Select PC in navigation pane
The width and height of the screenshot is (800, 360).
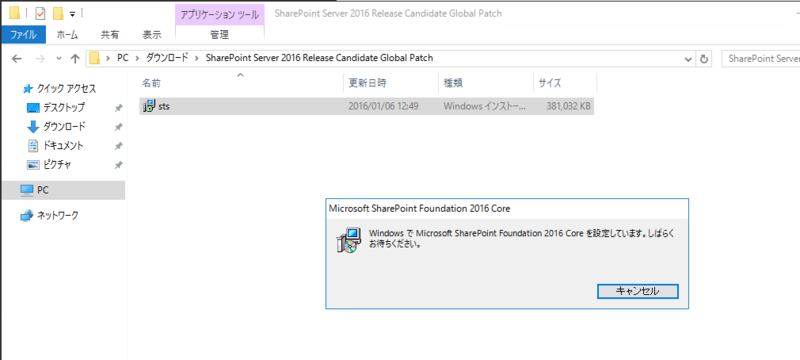[x=62, y=190]
